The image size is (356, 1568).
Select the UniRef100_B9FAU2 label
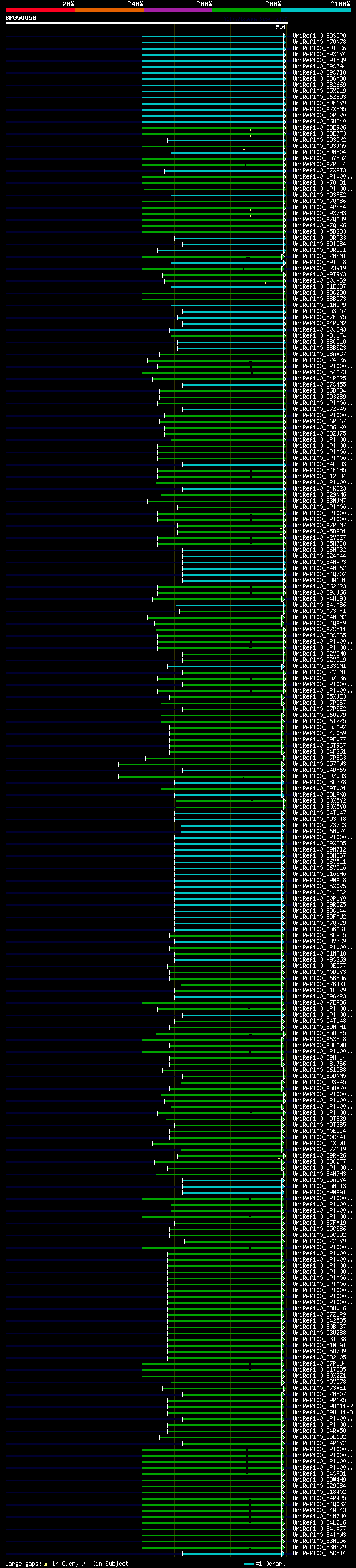[319, 917]
